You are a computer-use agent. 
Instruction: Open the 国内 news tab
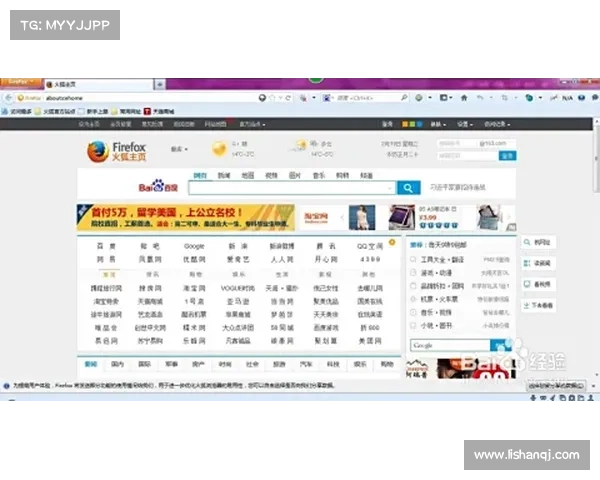click(x=117, y=364)
